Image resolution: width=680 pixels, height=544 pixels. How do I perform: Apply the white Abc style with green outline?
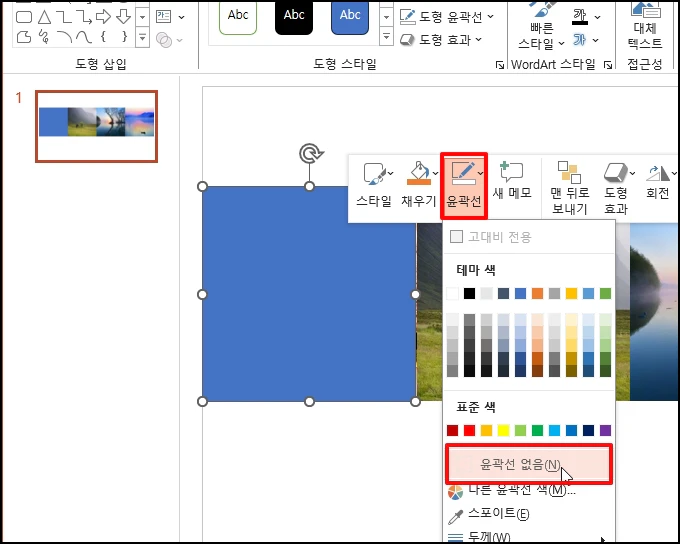click(x=238, y=17)
